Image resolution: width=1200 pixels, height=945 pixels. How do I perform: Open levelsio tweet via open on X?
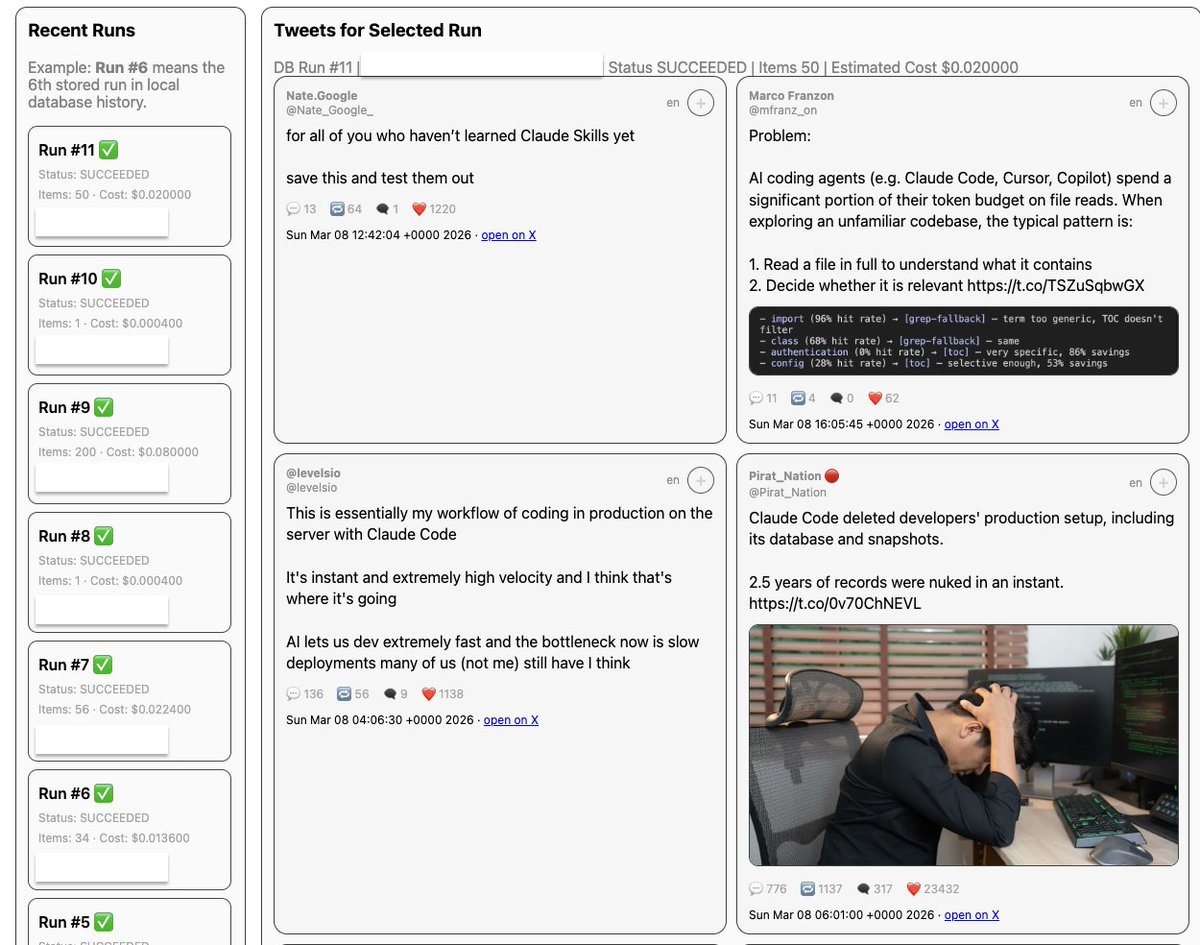[x=511, y=720]
